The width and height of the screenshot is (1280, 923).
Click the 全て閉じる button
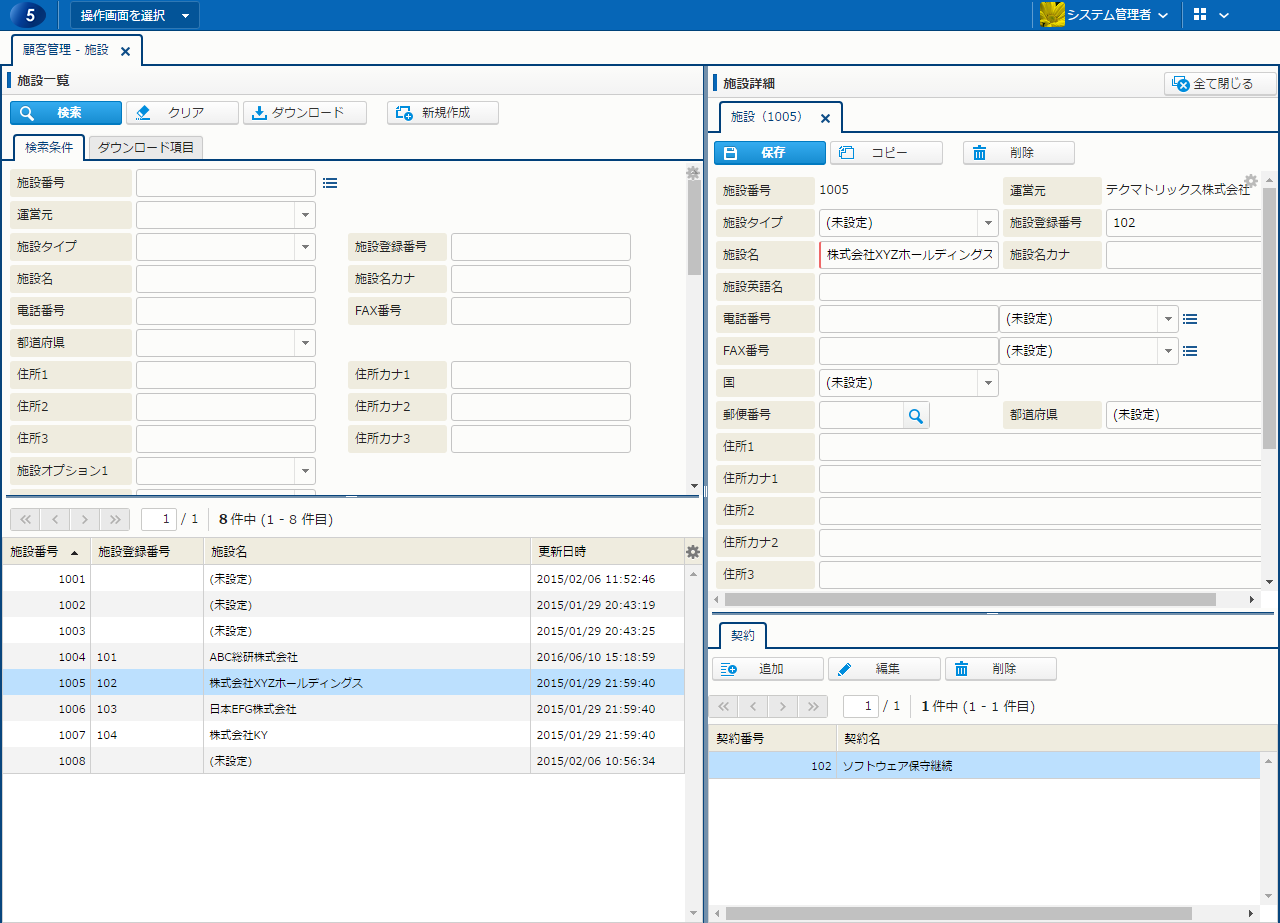pyautogui.click(x=1221, y=84)
